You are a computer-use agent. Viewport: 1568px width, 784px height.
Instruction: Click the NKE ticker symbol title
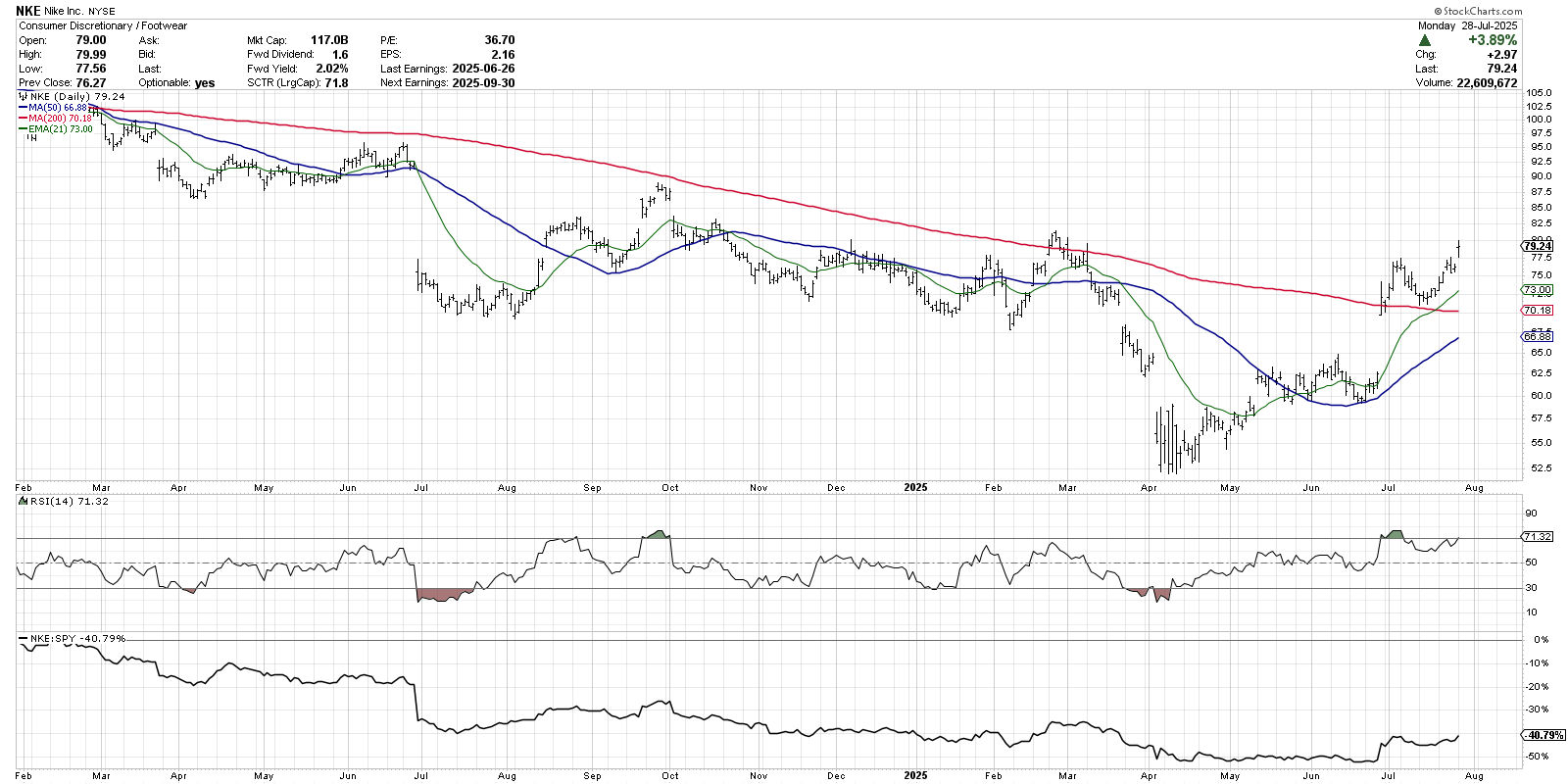(27, 11)
